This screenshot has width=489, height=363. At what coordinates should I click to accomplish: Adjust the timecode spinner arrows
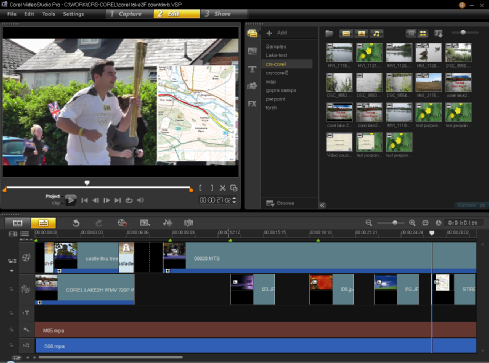(x=234, y=200)
